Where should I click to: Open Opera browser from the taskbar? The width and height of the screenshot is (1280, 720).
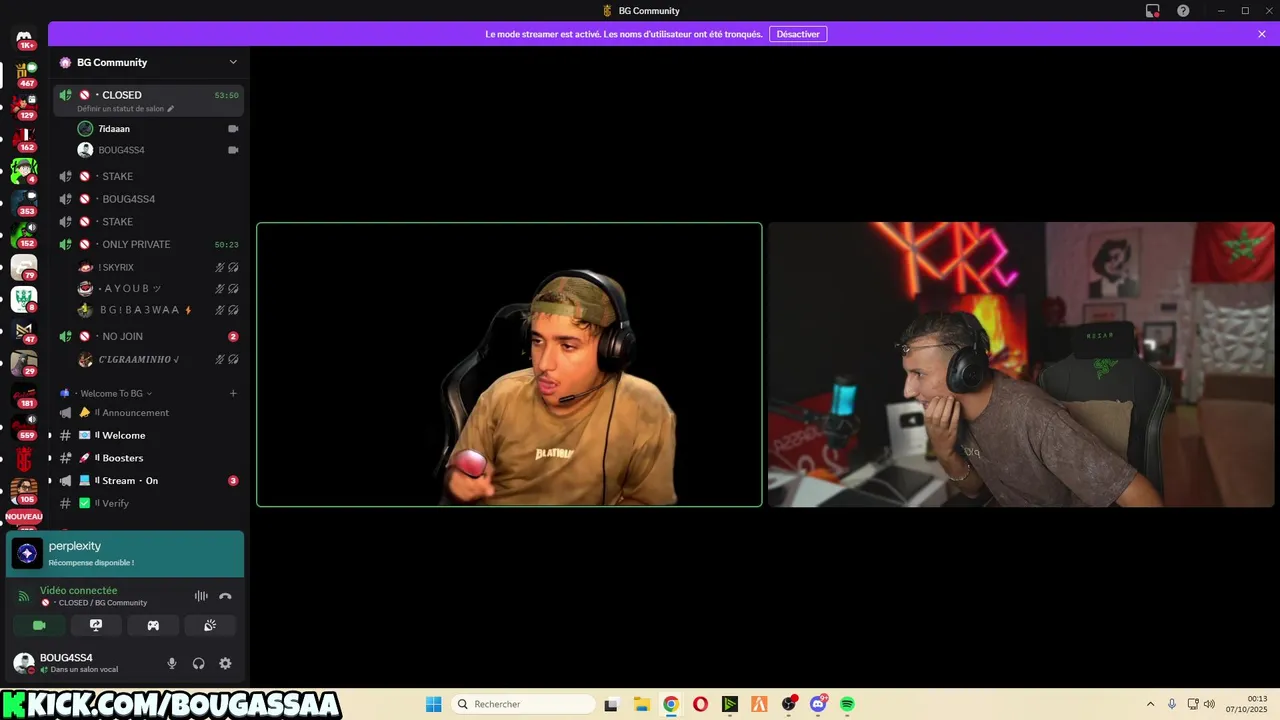point(700,704)
